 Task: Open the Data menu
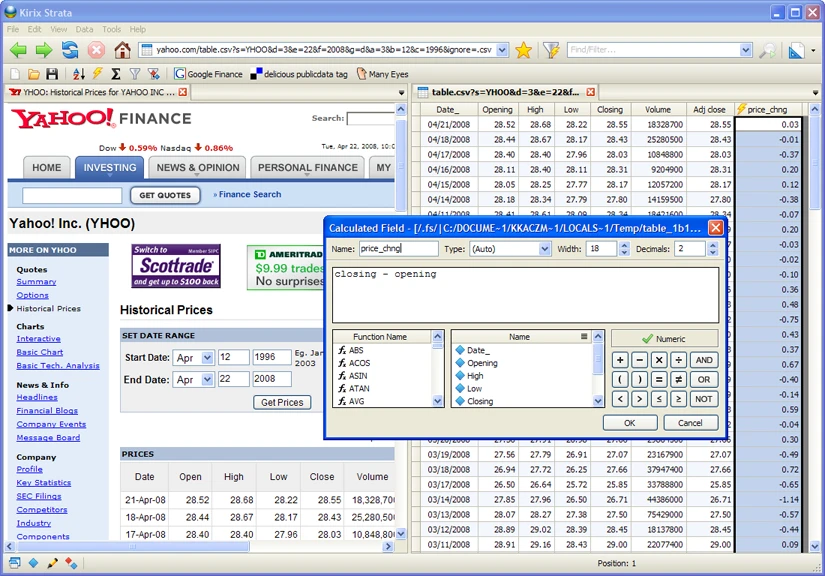pyautogui.click(x=84, y=30)
